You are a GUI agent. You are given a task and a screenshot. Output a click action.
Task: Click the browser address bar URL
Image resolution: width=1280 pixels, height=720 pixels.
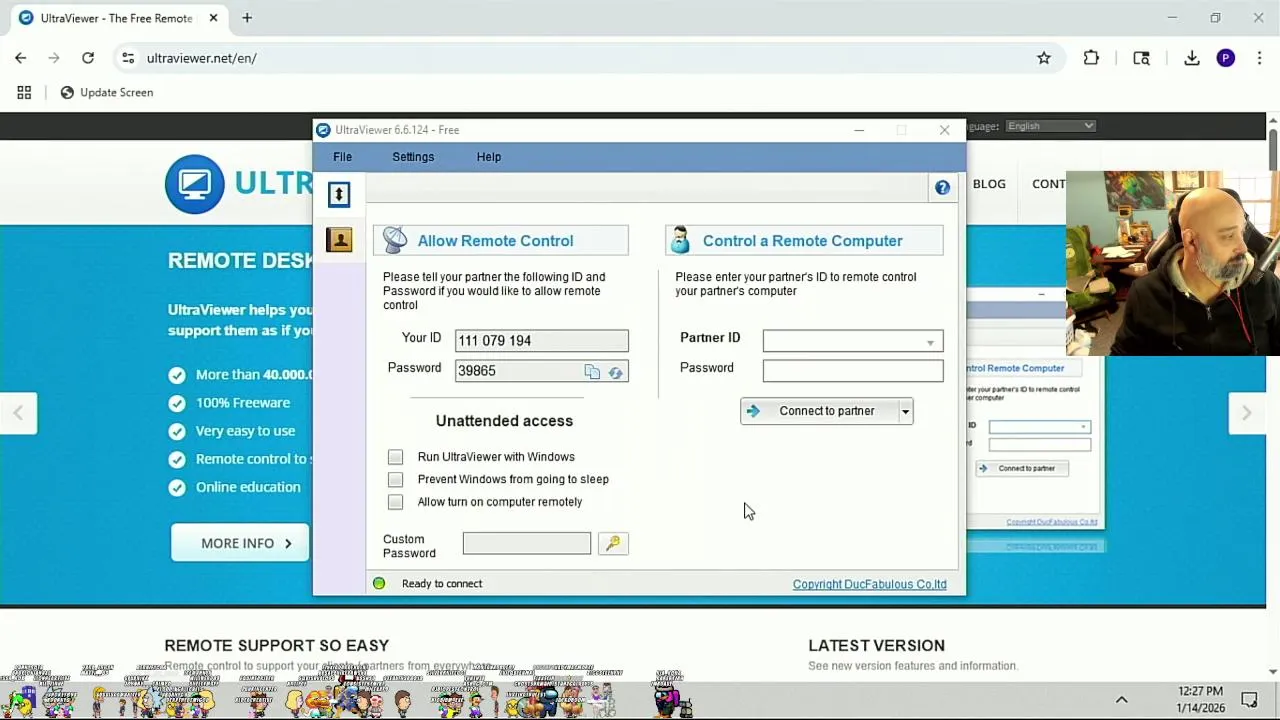click(202, 58)
